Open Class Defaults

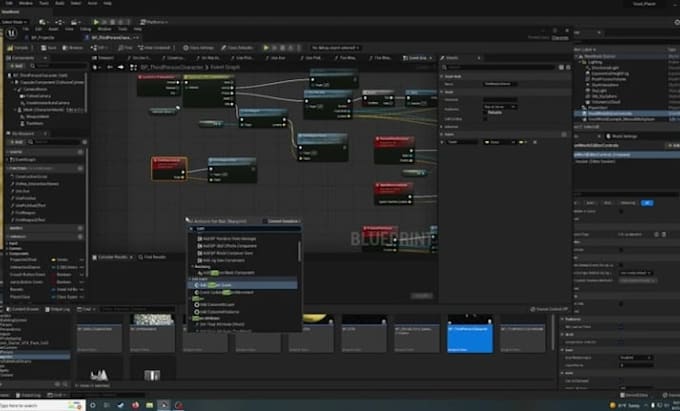coord(237,48)
